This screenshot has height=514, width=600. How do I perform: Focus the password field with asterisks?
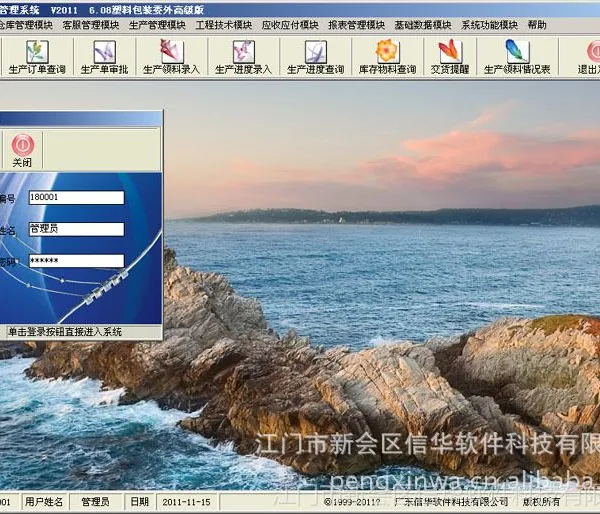[x=77, y=261]
